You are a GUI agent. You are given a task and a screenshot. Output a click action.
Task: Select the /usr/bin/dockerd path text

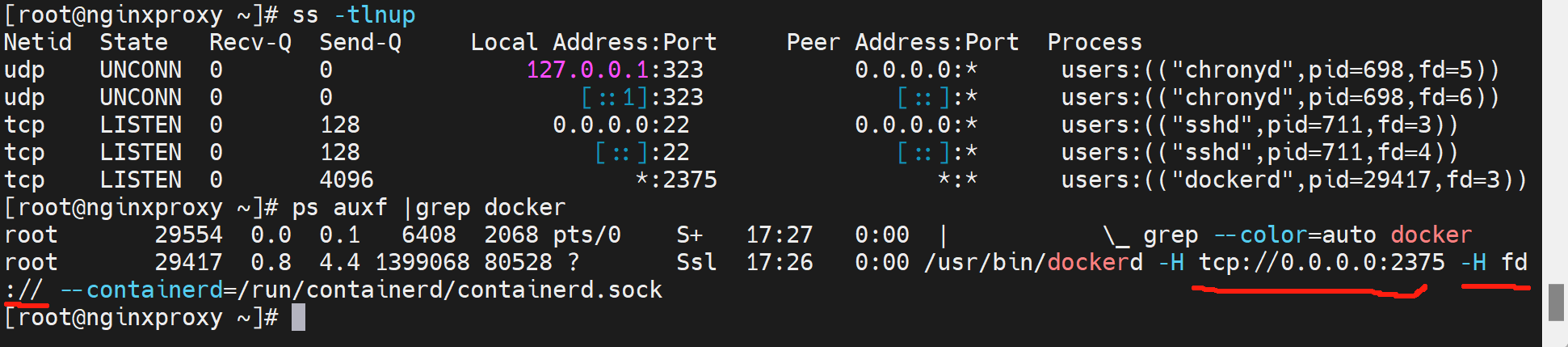[x=1033, y=262]
